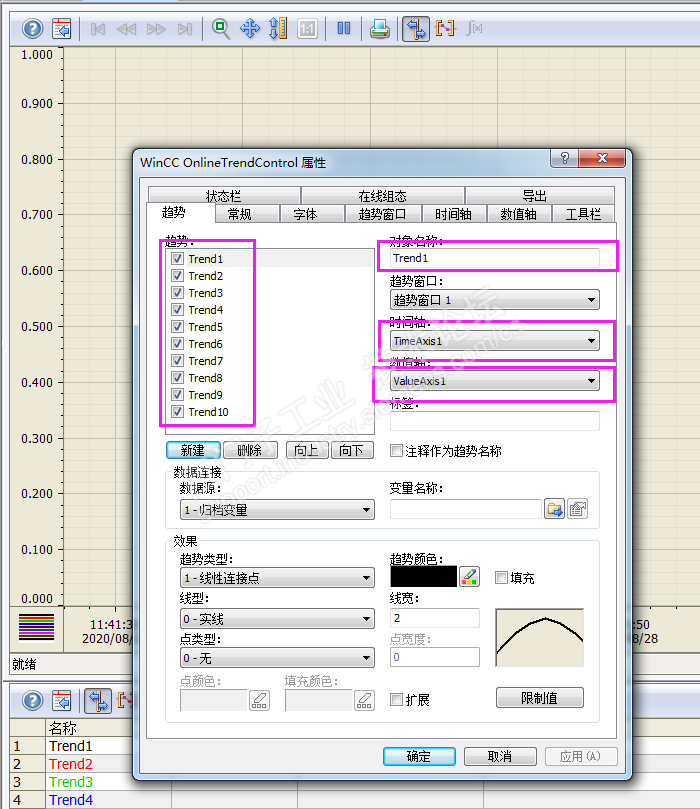Click 向下 button

(x=352, y=450)
